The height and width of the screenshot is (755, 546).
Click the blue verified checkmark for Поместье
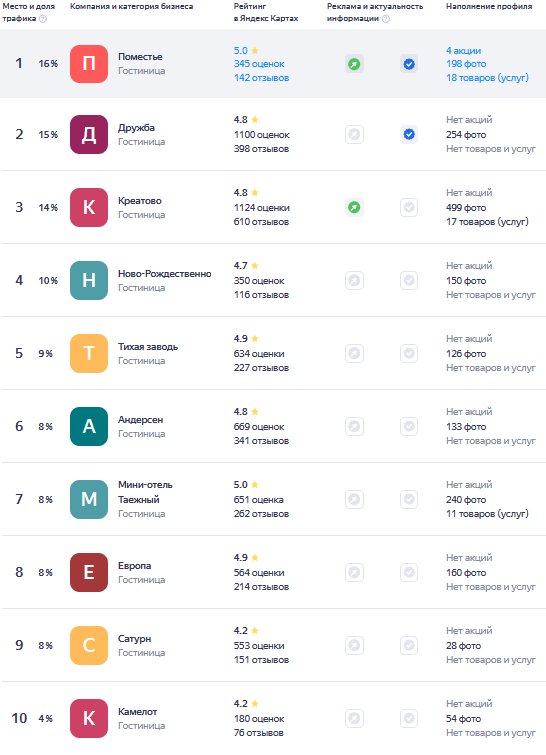409,64
